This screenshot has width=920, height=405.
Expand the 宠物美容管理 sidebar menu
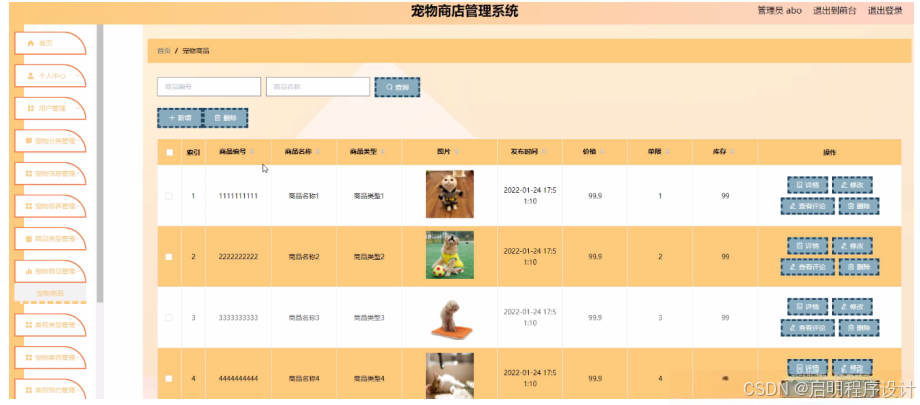tap(50, 357)
